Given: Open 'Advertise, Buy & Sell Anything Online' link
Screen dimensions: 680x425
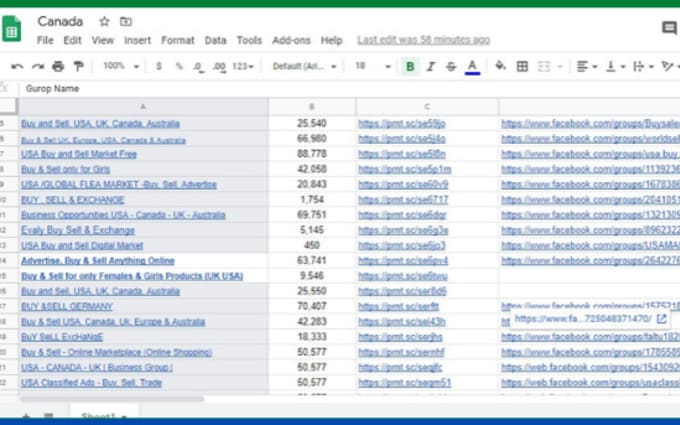Looking at the screenshot, I should [x=98, y=261].
